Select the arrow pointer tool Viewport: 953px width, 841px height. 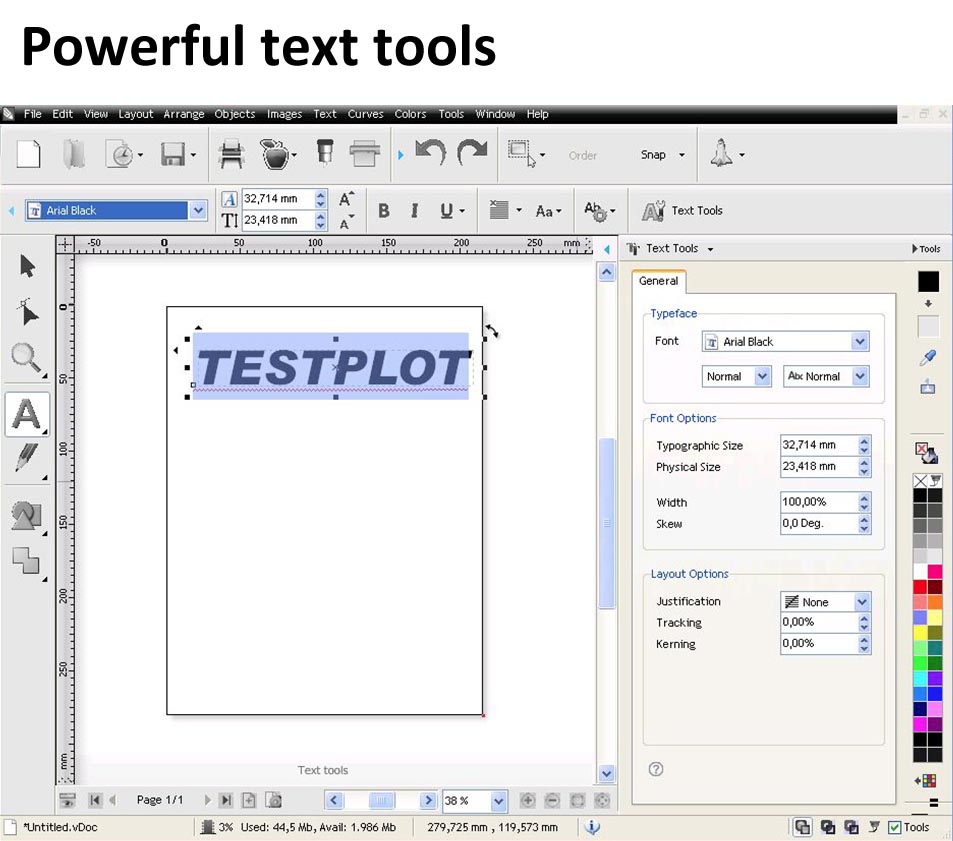pos(27,266)
